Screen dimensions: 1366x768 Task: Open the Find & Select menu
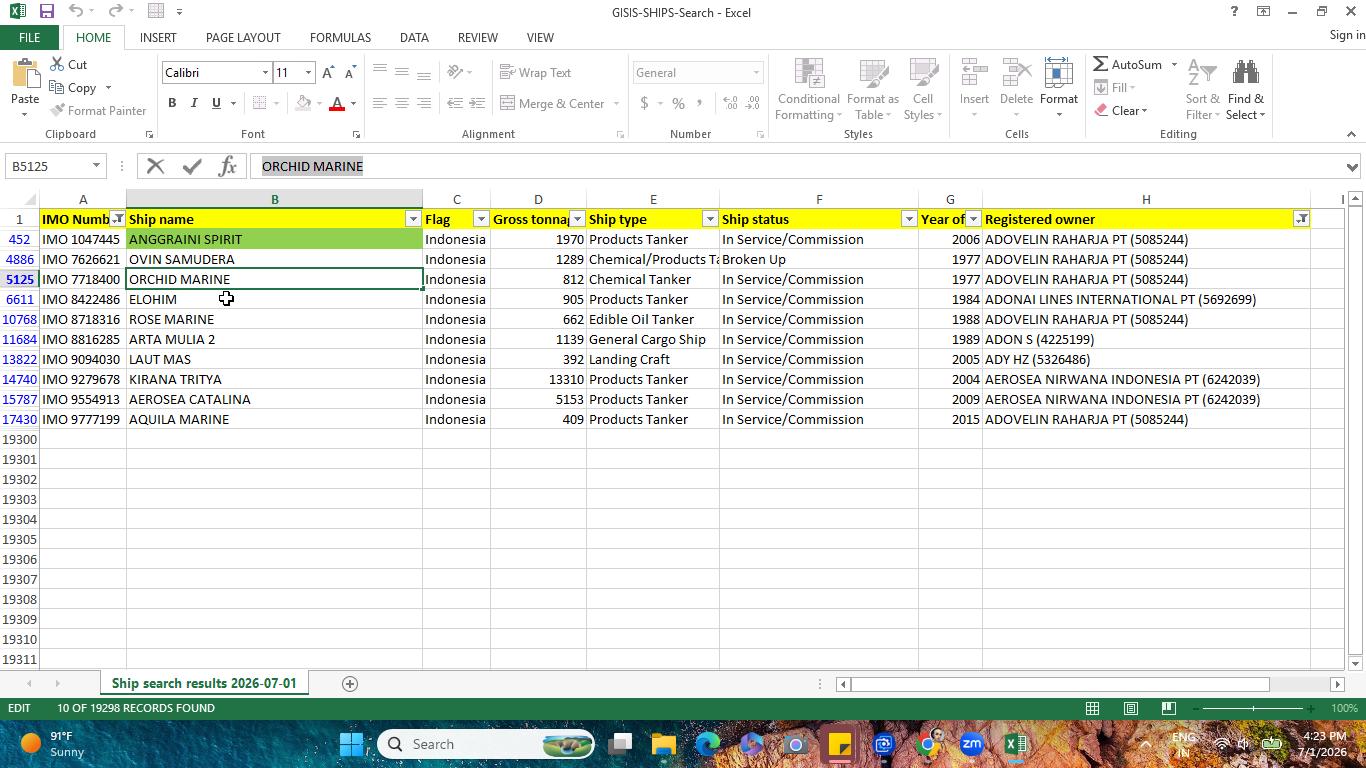pyautogui.click(x=1246, y=90)
